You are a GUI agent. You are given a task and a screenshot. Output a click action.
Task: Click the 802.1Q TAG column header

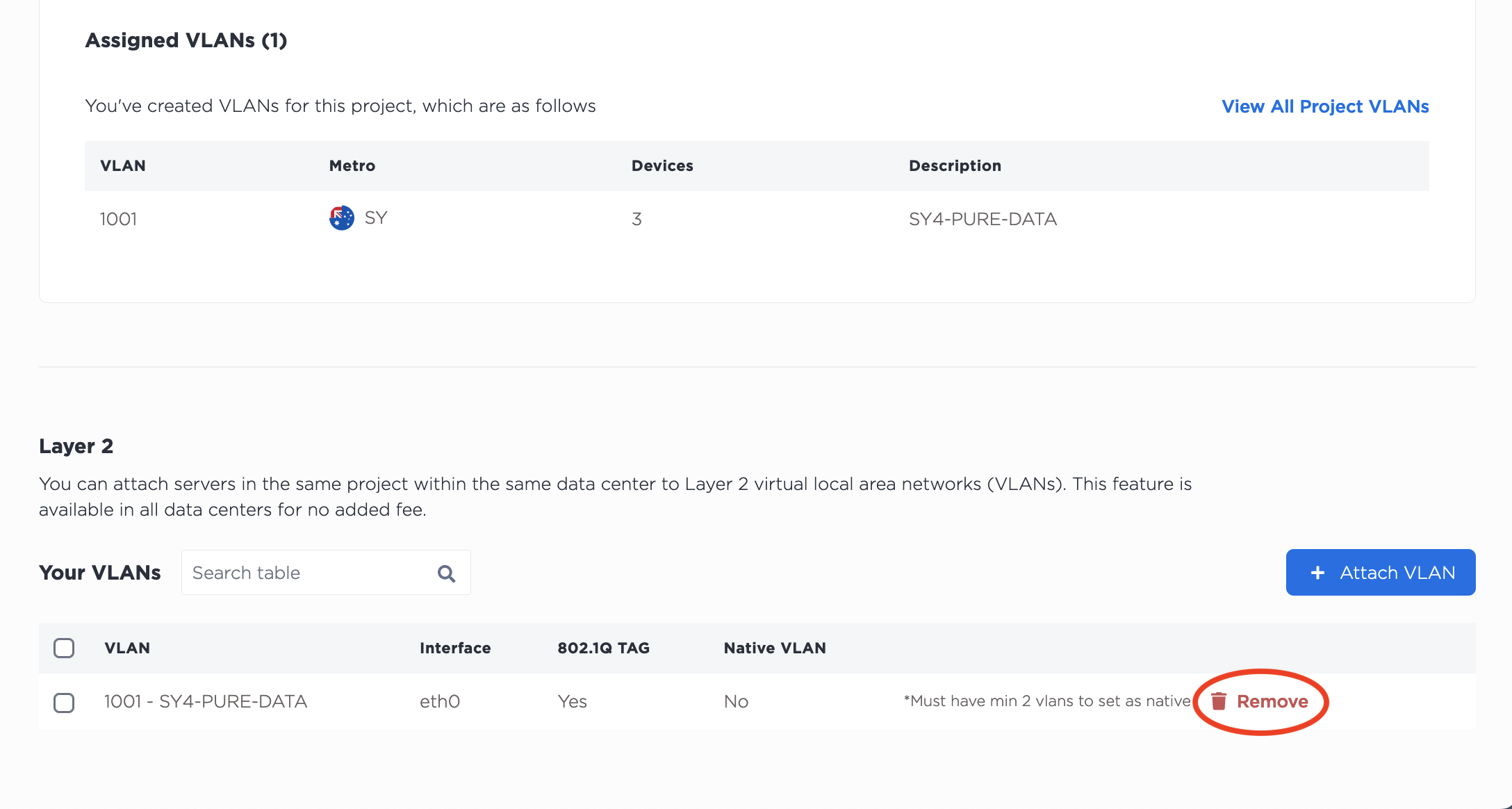pyautogui.click(x=603, y=648)
